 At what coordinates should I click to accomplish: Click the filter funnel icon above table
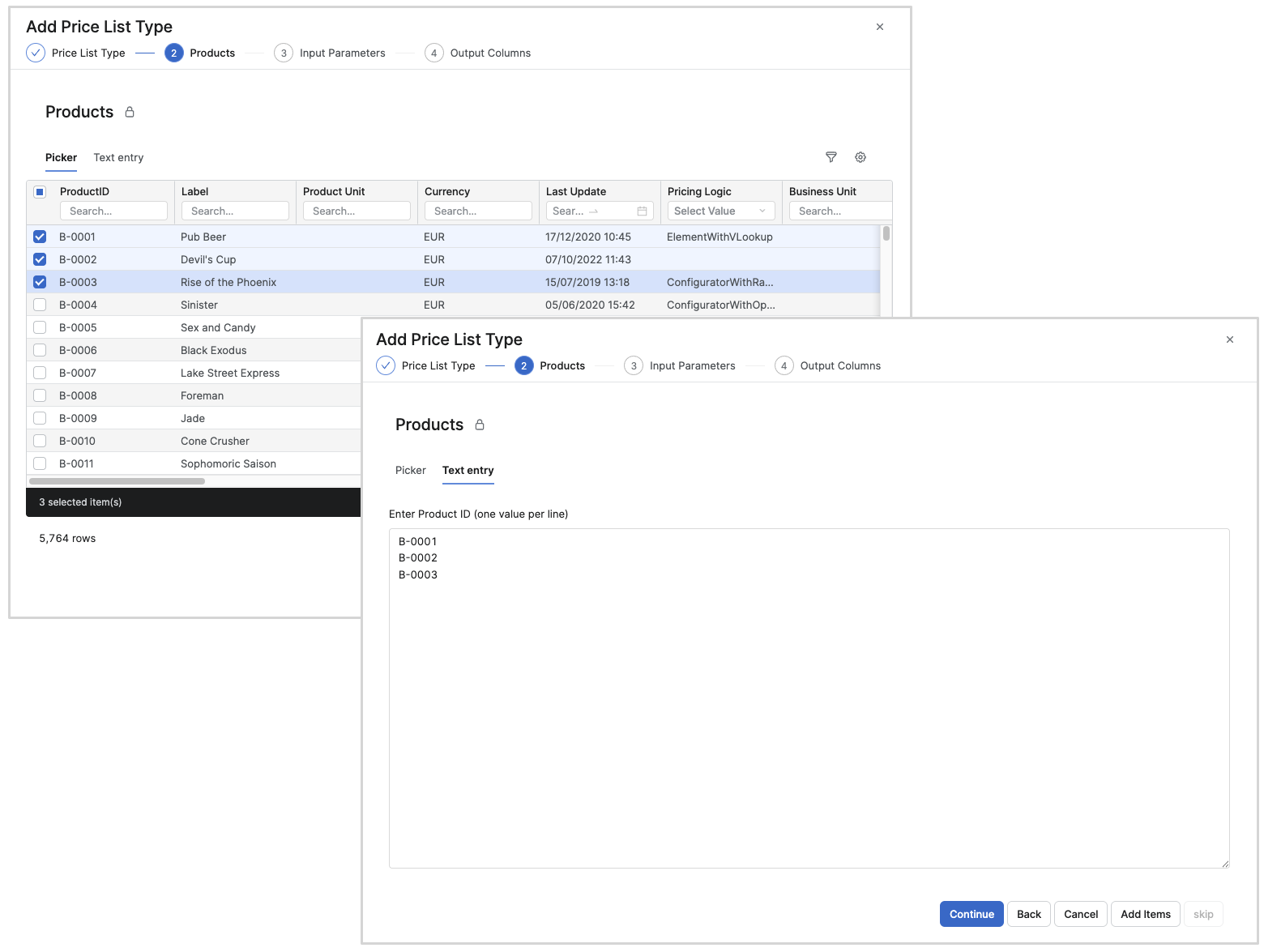(x=831, y=157)
